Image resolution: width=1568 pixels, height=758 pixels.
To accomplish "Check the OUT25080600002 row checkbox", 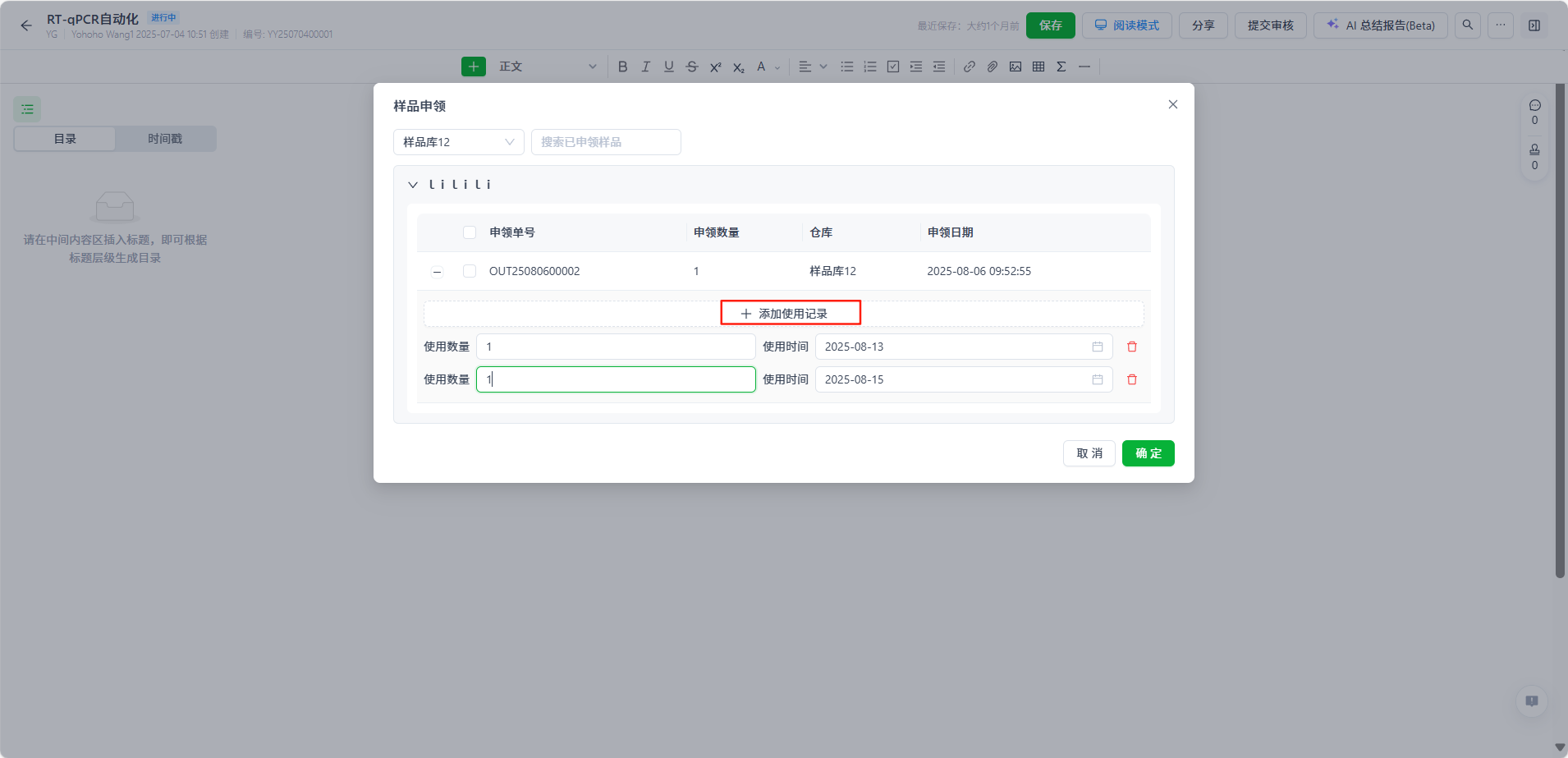I will coord(470,271).
